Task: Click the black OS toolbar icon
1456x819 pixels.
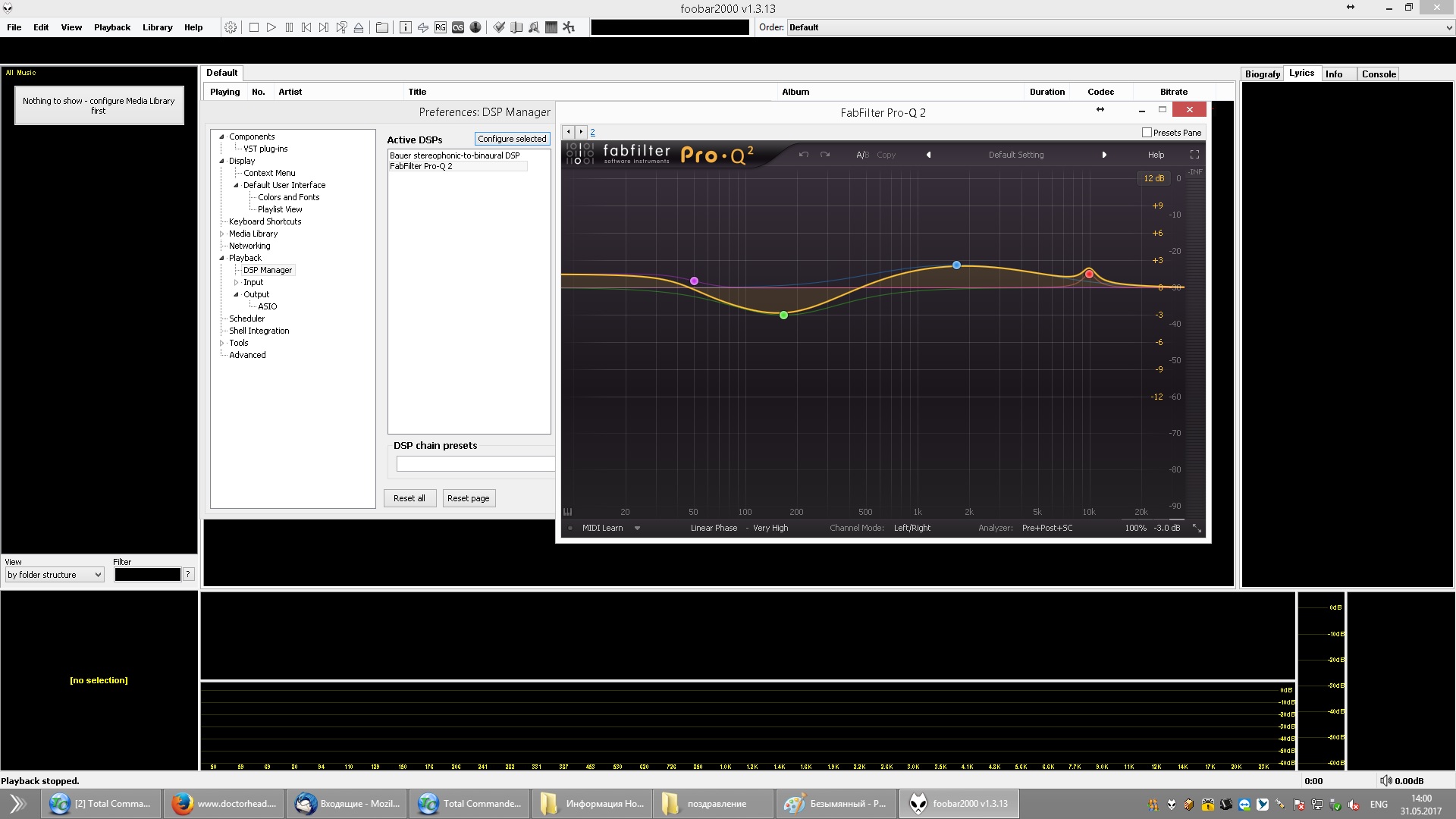Action: pos(458,27)
